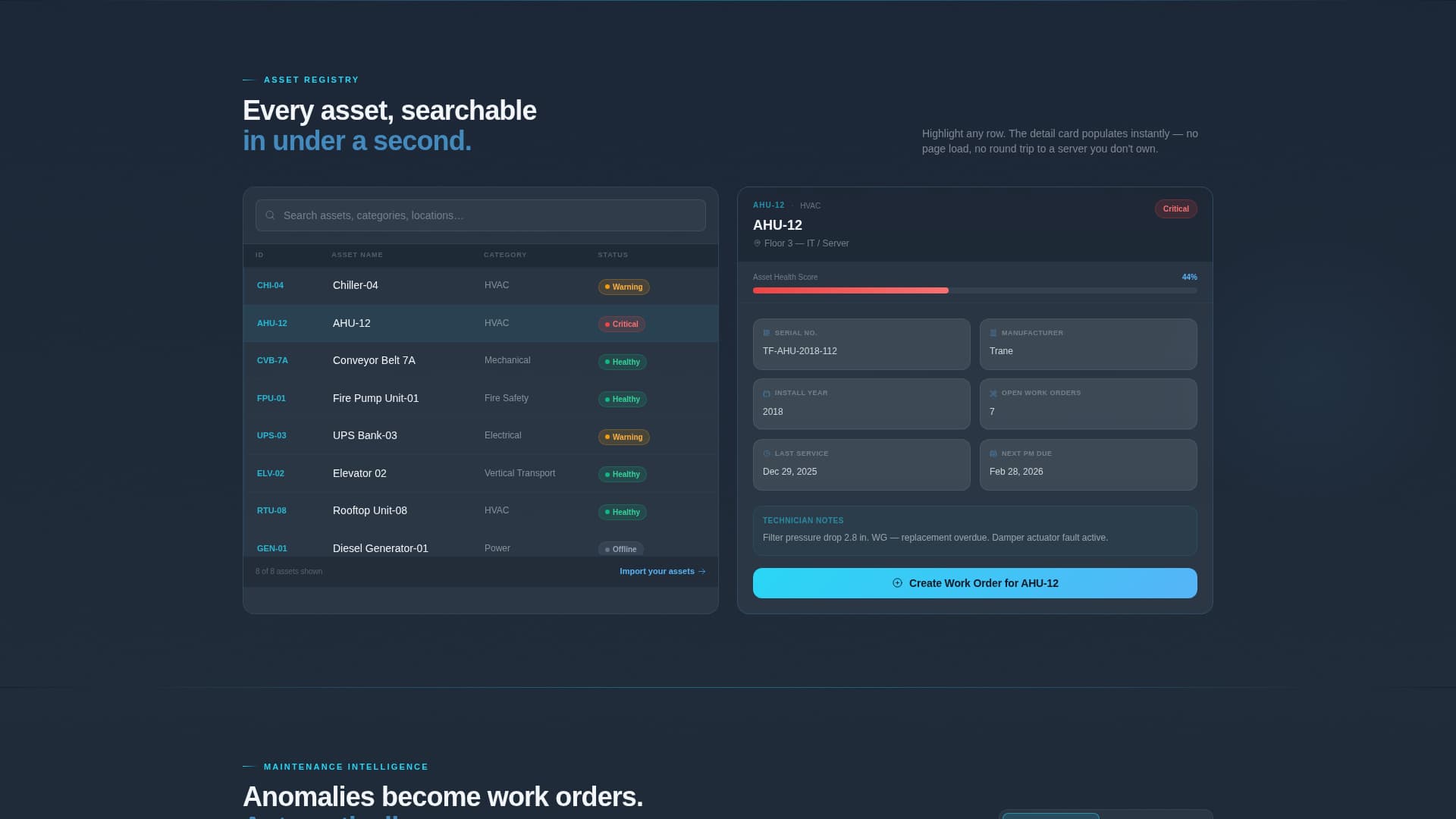1456x819 pixels.
Task: Click the Manufacturer field icon
Action: (993, 333)
